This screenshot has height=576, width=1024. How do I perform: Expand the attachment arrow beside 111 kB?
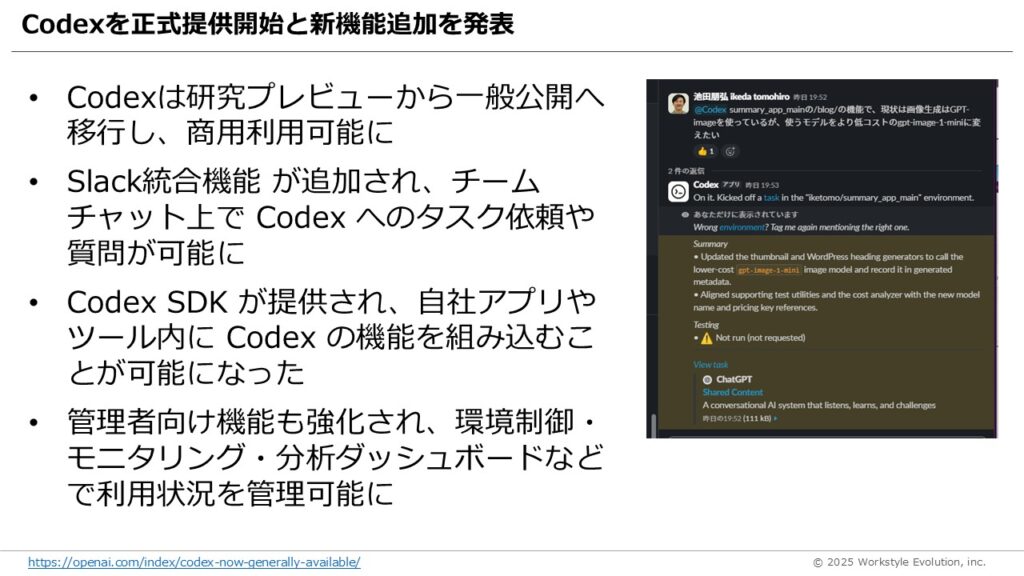(776, 419)
